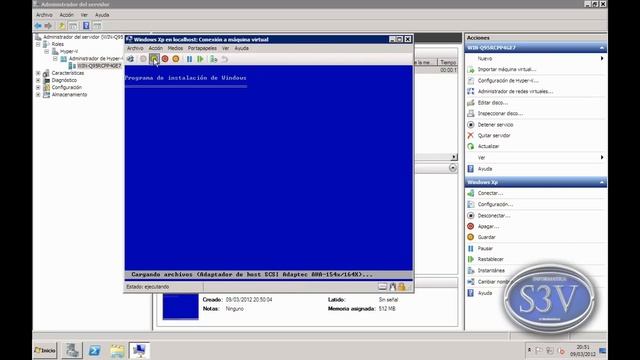Image resolution: width=640 pixels, height=360 pixels.
Task: Click the padlock icon in VM status bar
Action: pyautogui.click(x=402, y=287)
